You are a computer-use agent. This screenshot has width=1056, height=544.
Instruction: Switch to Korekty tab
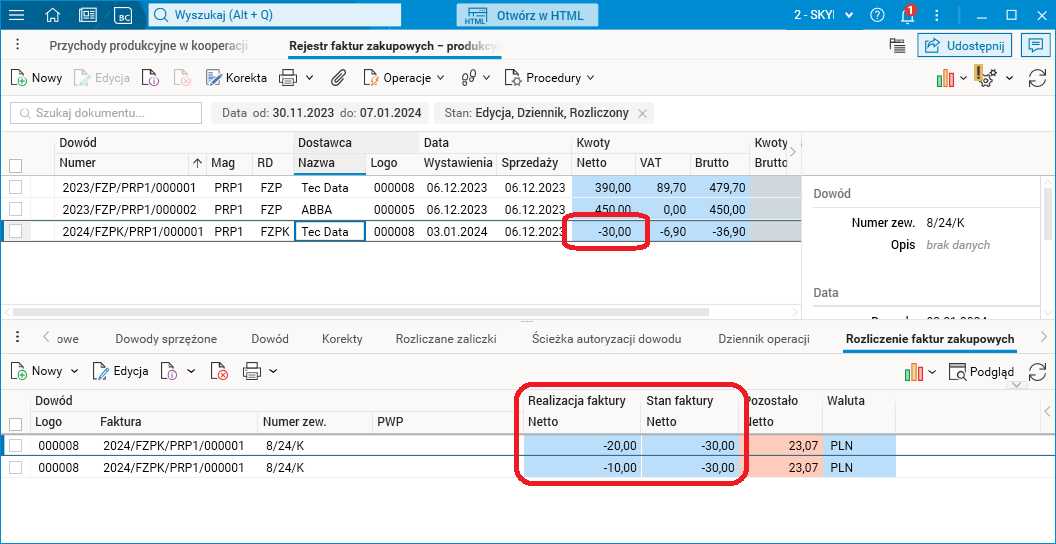[x=342, y=339]
